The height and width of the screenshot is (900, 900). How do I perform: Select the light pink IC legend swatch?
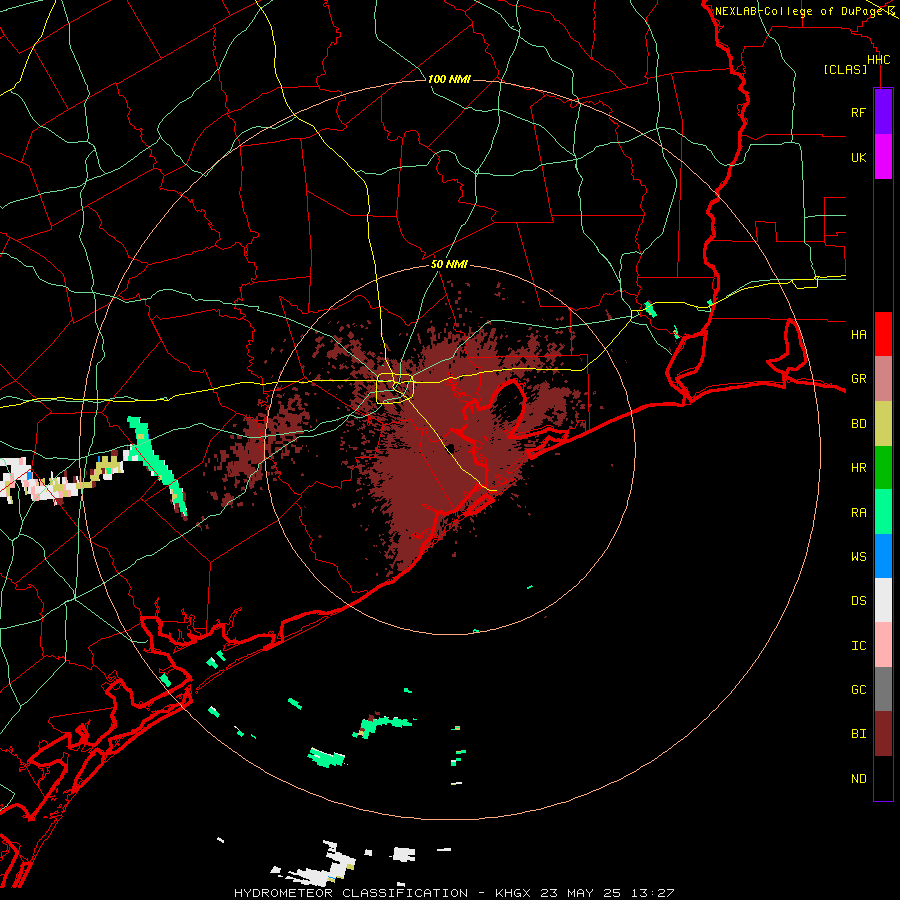pos(883,645)
